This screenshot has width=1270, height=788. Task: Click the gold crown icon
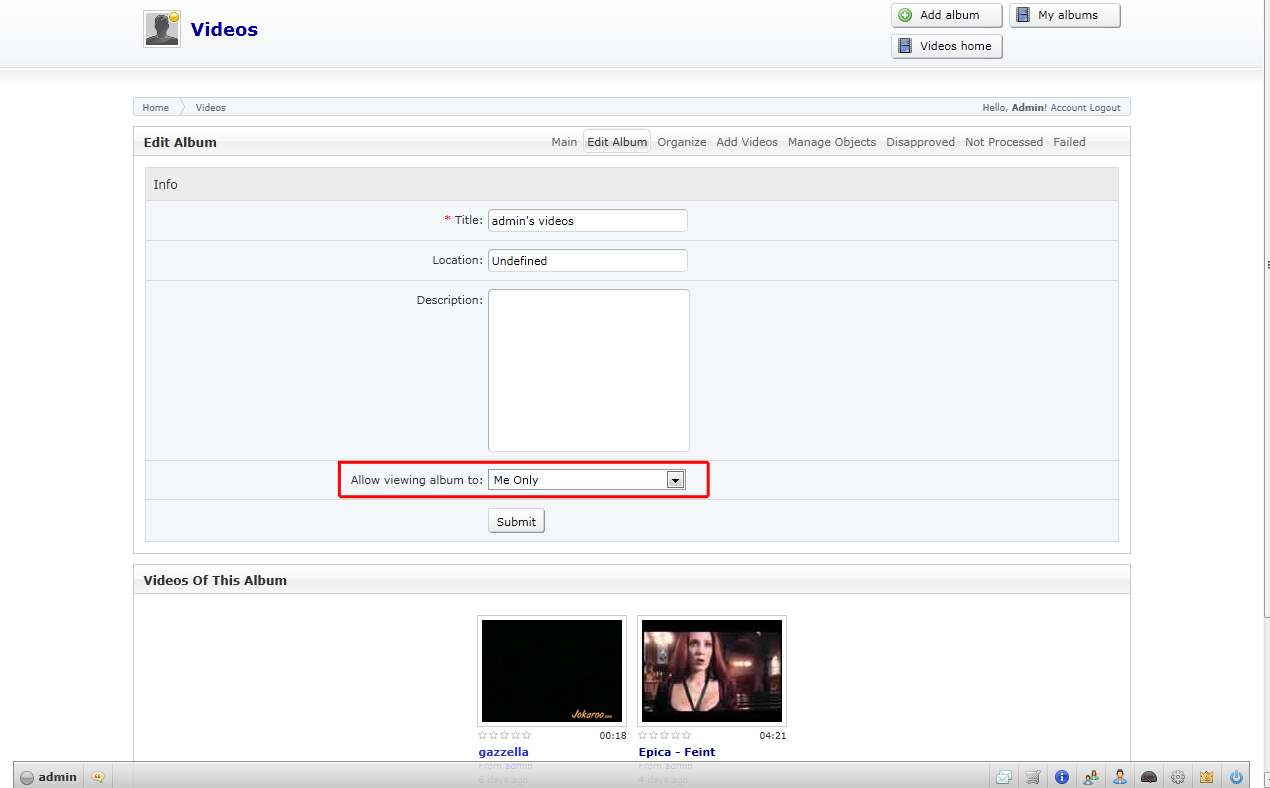[x=1207, y=777]
